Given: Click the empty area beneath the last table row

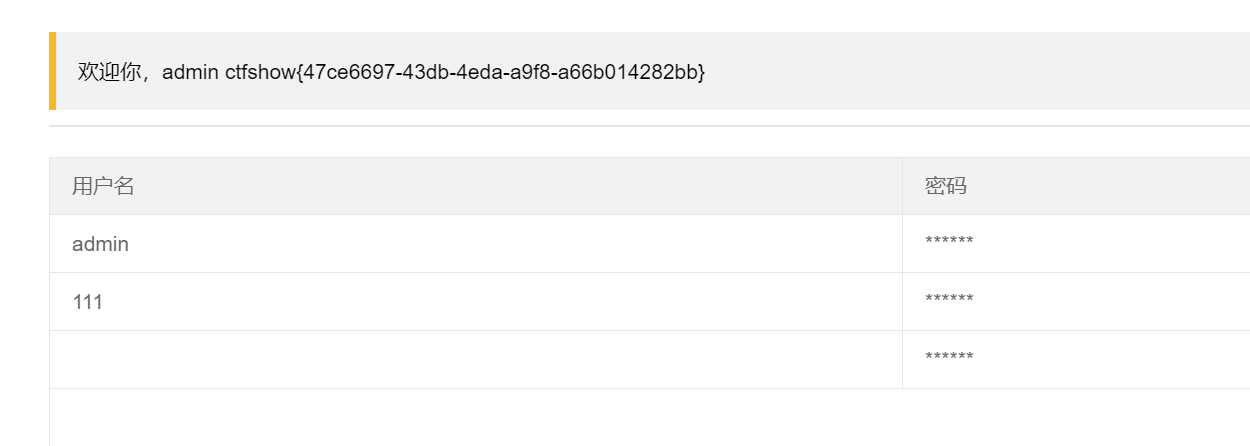Looking at the screenshot, I should tap(649, 417).
